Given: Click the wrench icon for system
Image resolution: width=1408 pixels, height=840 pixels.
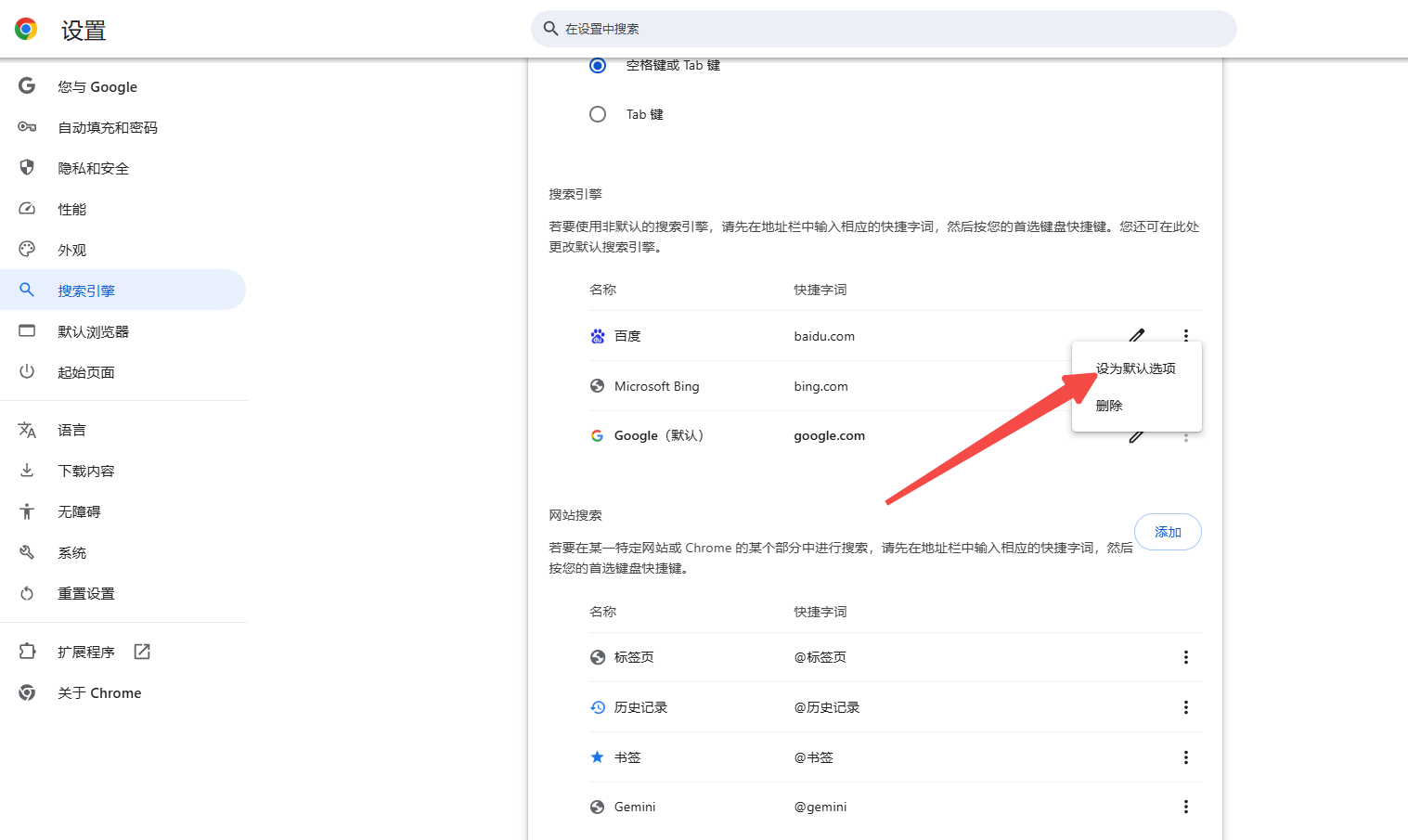Looking at the screenshot, I should pos(27,552).
